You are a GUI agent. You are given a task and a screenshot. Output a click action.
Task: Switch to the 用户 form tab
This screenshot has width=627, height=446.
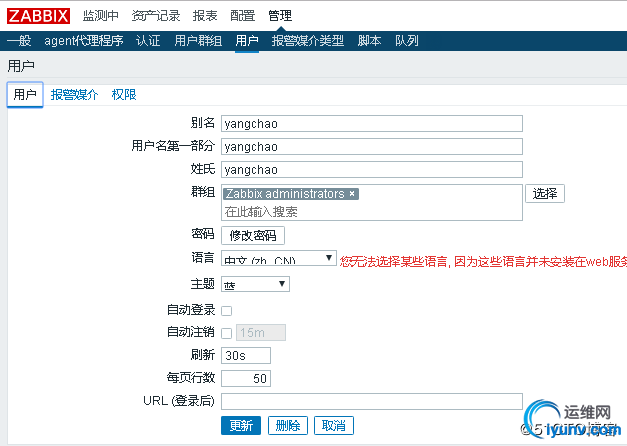(x=25, y=95)
